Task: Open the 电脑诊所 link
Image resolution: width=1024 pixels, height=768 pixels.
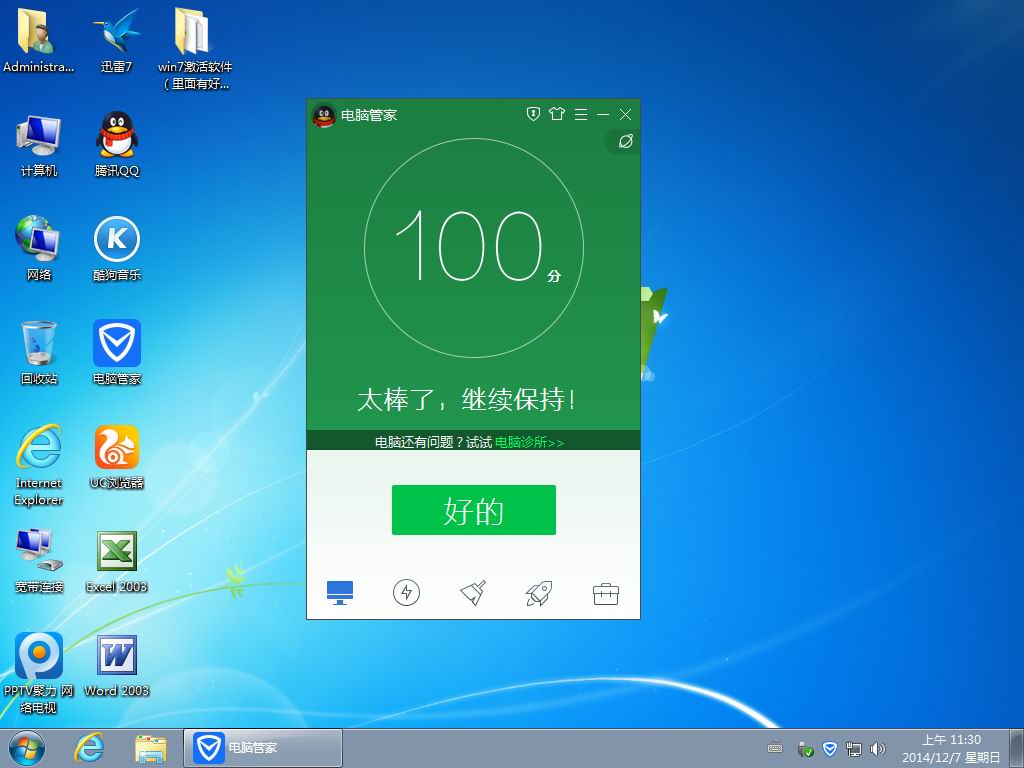Action: click(x=529, y=442)
